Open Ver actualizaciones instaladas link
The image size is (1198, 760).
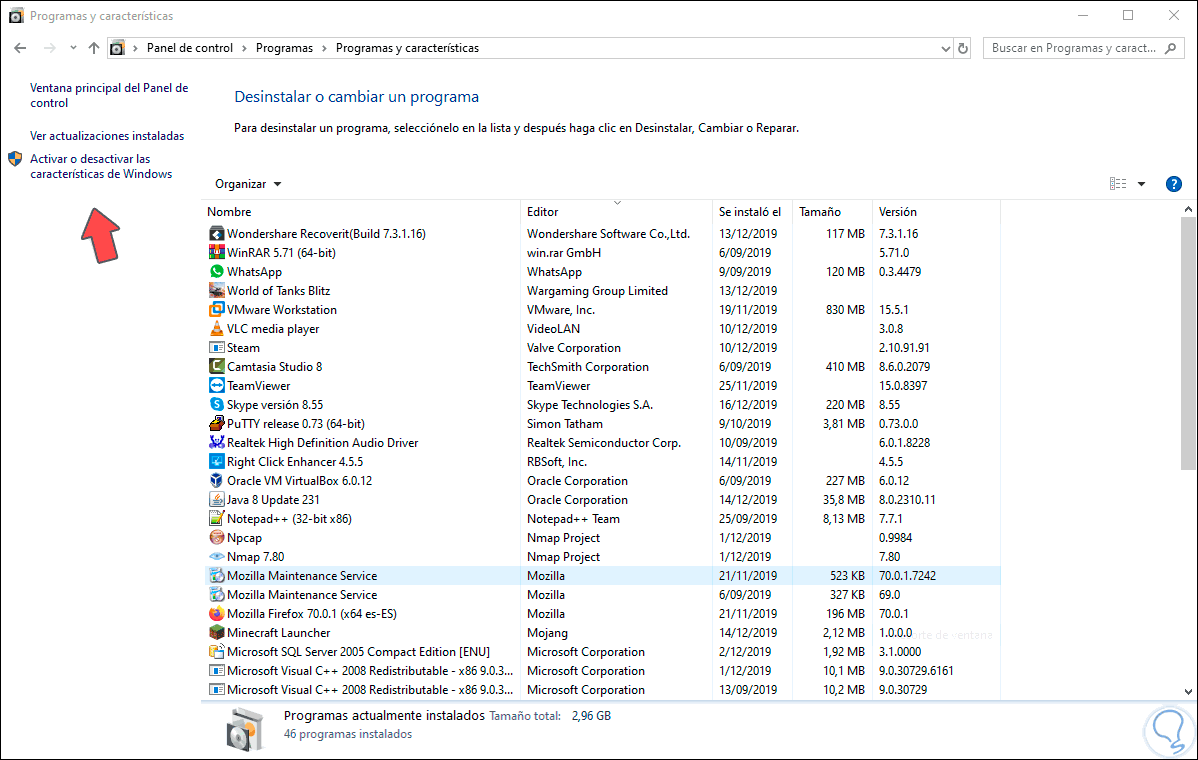[x=107, y=136]
